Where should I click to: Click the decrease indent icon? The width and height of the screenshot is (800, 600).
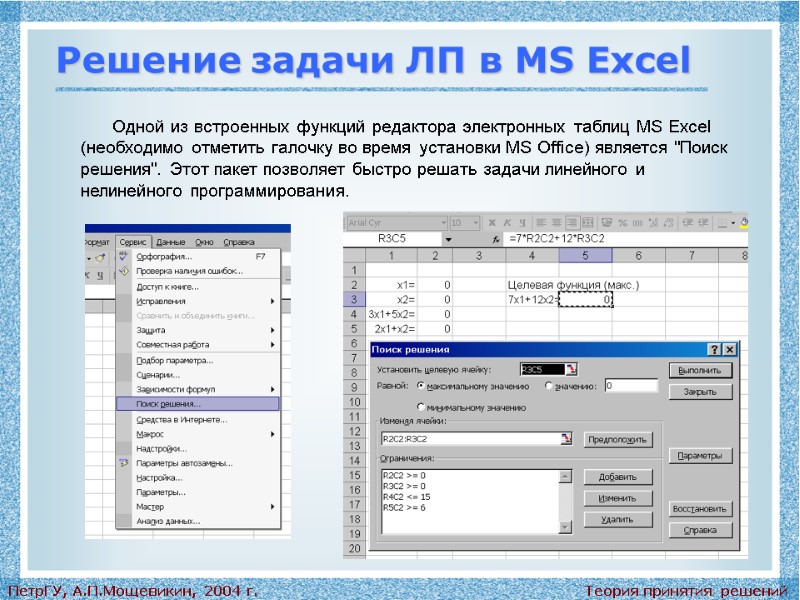(688, 222)
